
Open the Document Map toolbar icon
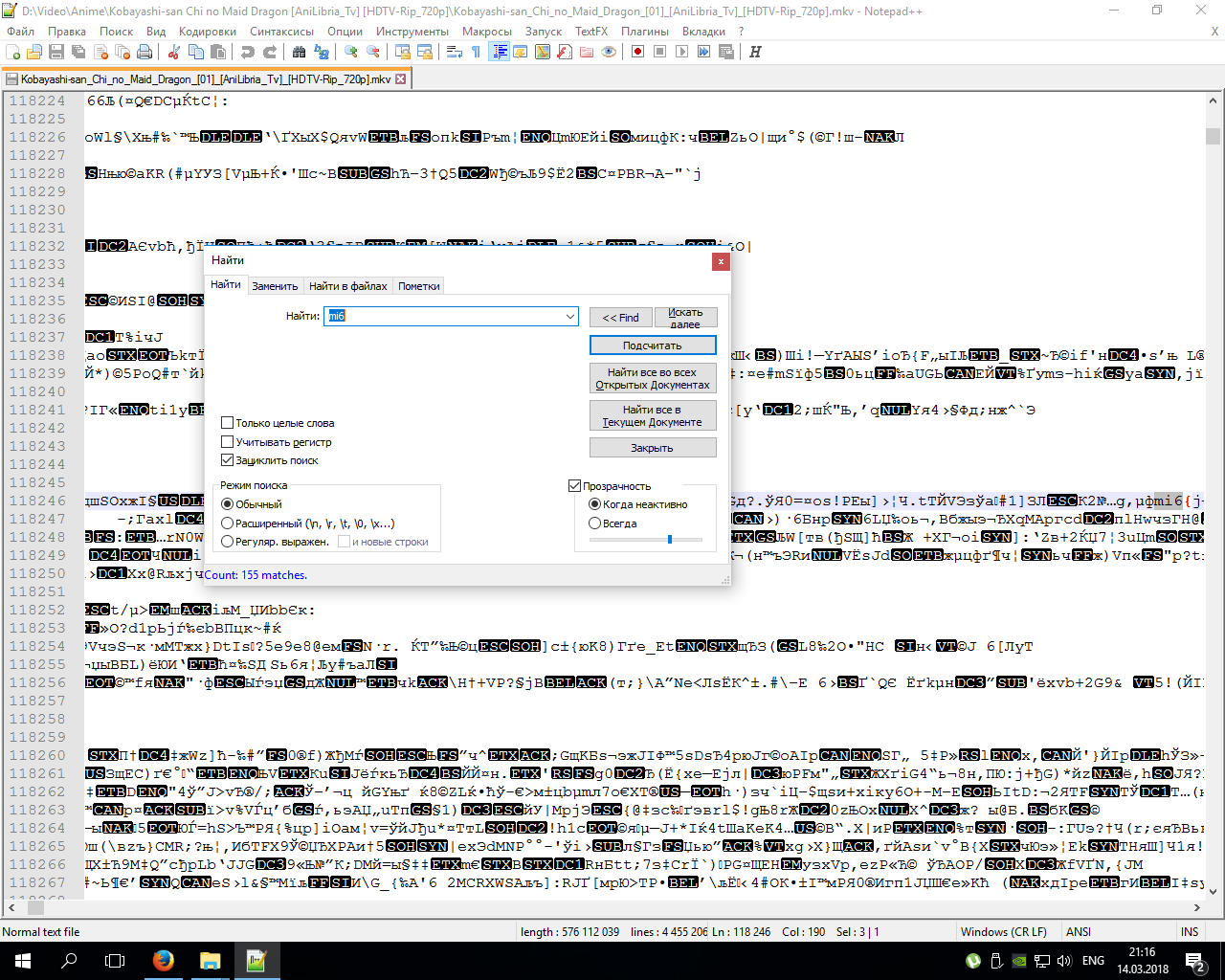tap(543, 52)
